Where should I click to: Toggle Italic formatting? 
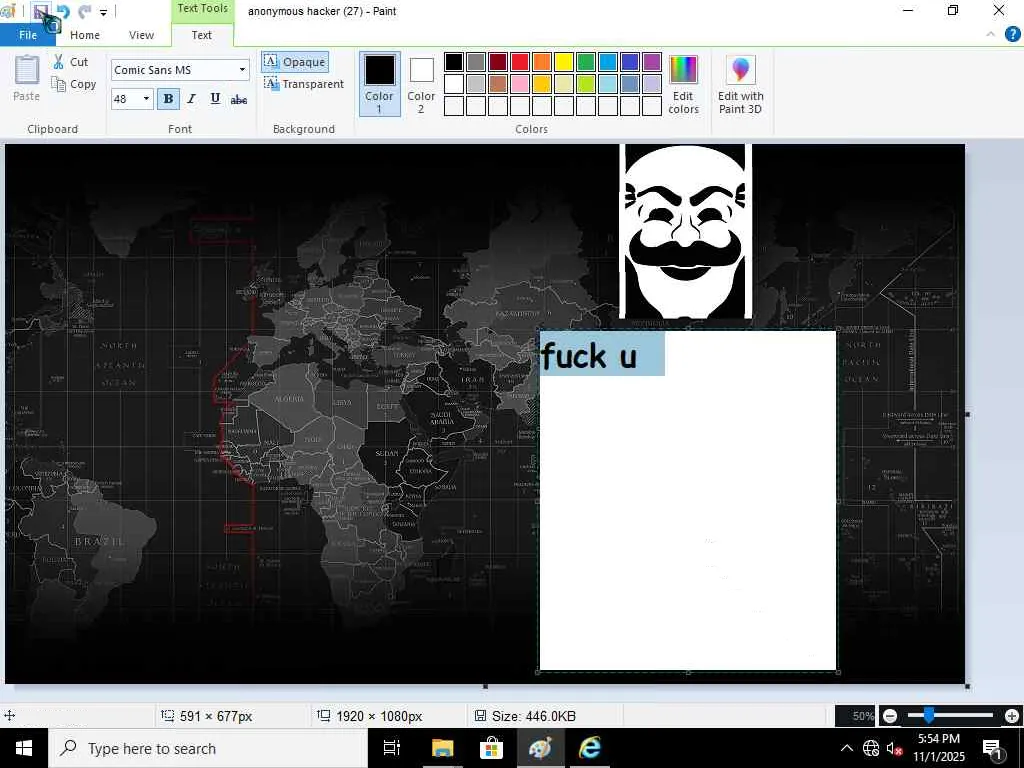click(191, 99)
